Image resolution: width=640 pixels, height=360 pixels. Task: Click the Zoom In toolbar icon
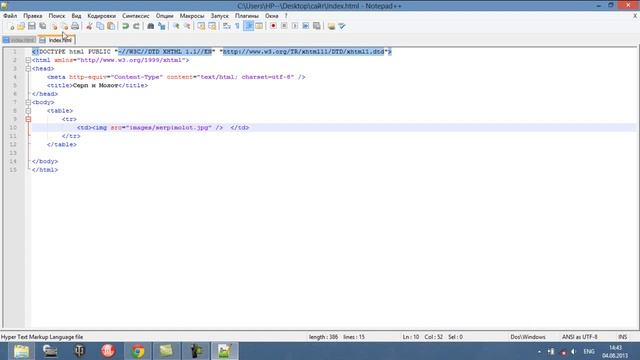(176, 26)
